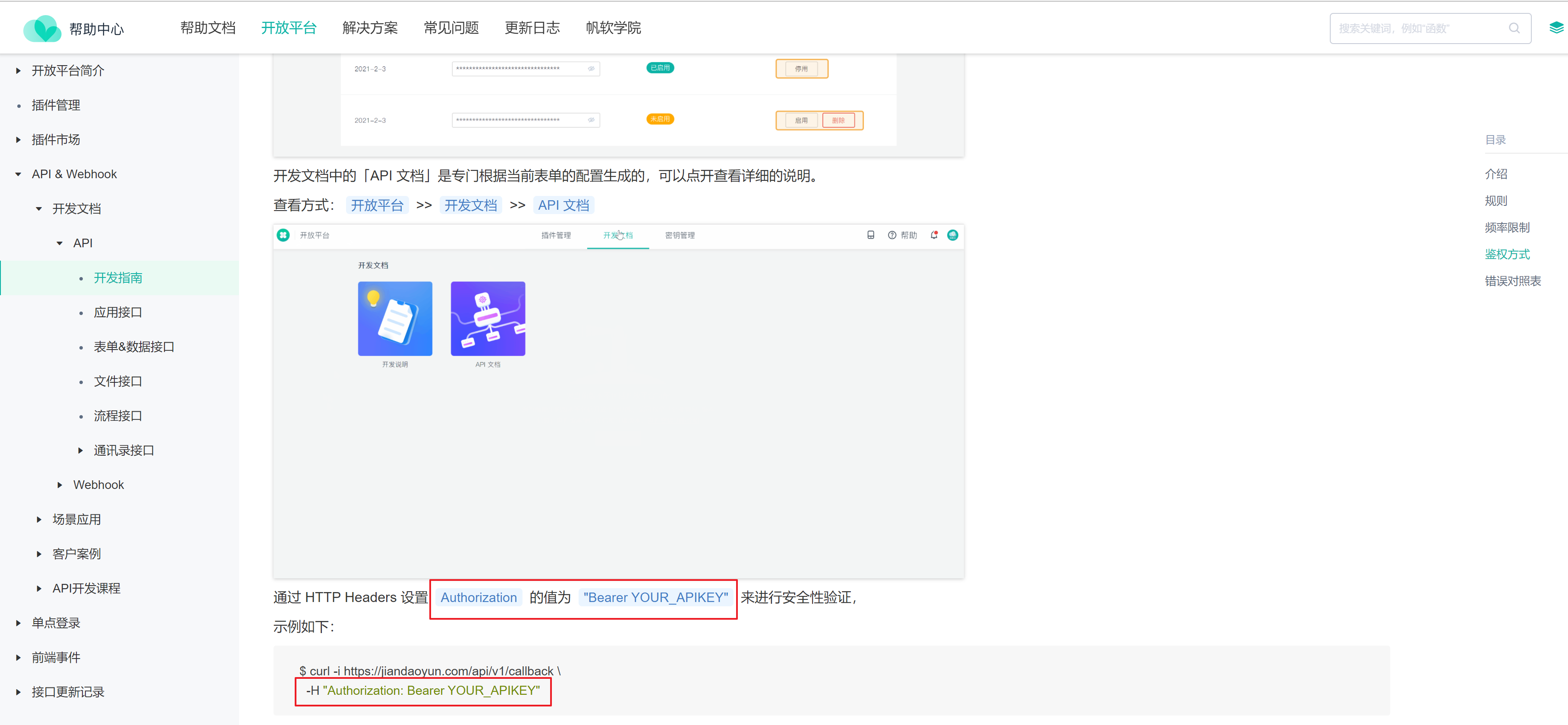
Task: Toggle eye icon in first key field
Action: (591, 69)
